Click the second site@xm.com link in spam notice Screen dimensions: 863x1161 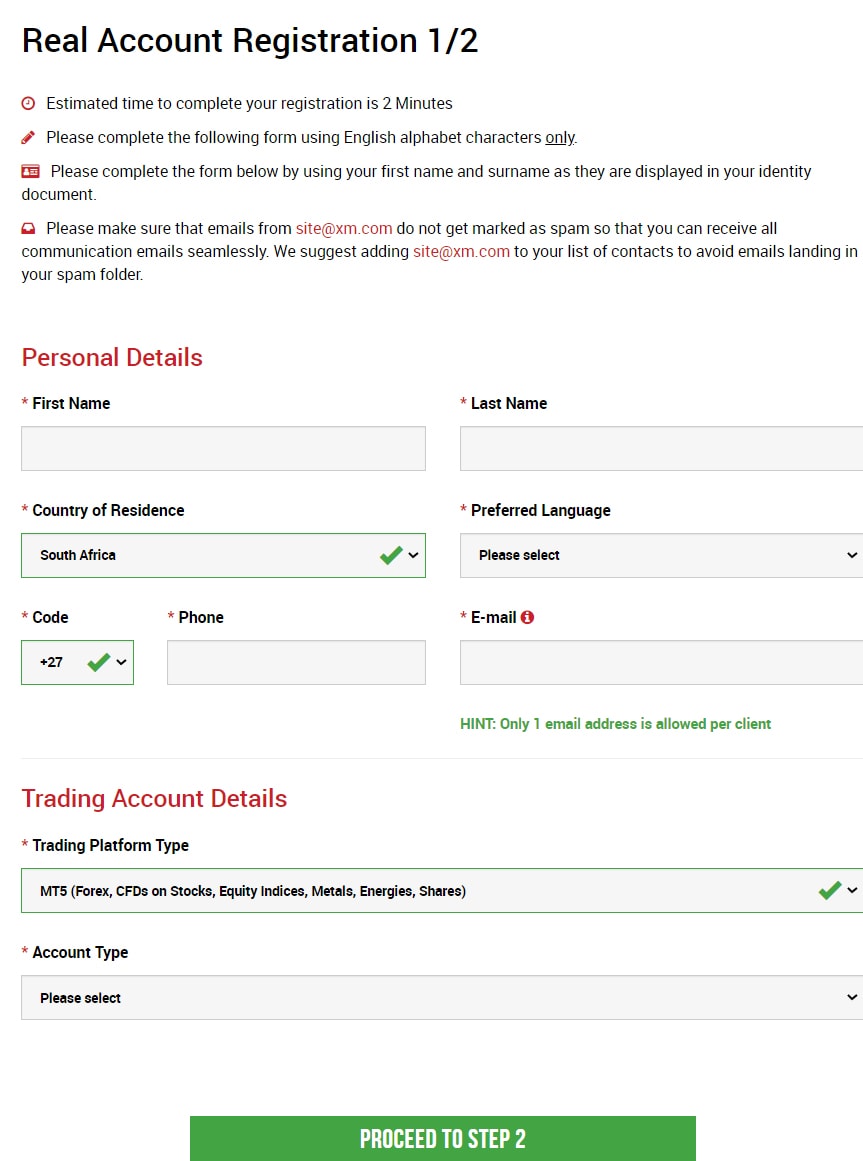click(x=461, y=251)
